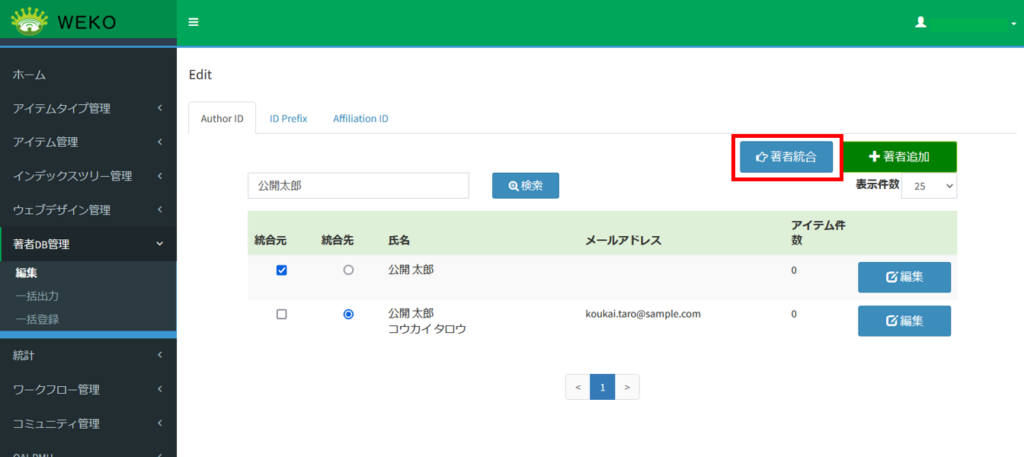
Task: Switch to the Affiliation ID tab
Action: 360,118
